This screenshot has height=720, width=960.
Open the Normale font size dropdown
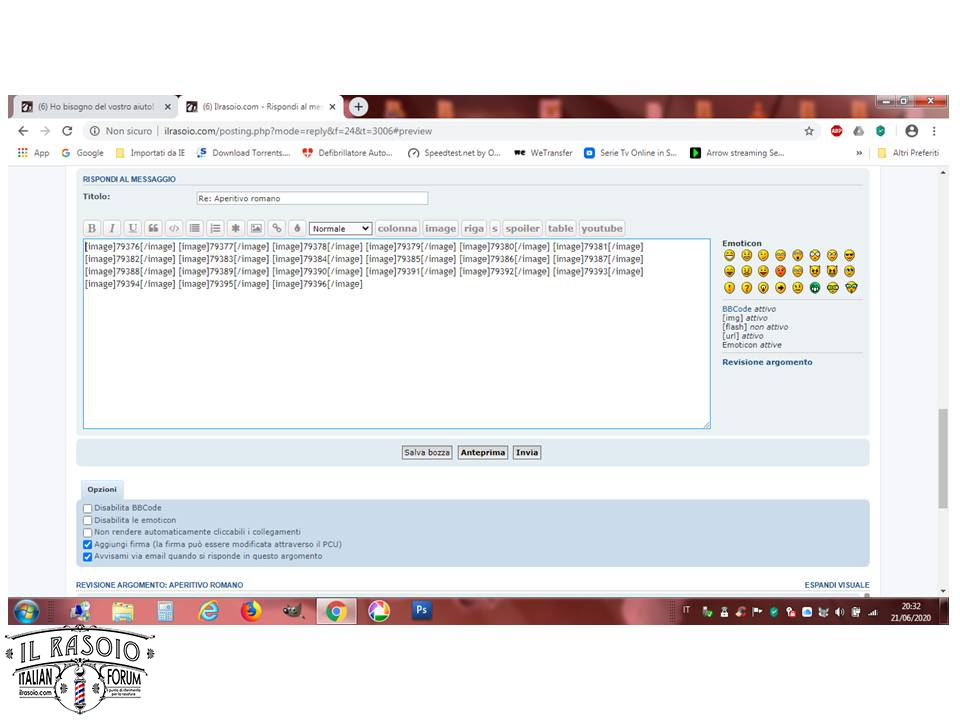coord(340,228)
